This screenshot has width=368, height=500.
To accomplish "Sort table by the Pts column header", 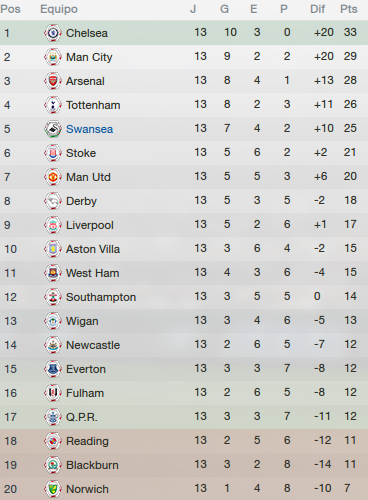I will 349,9.
